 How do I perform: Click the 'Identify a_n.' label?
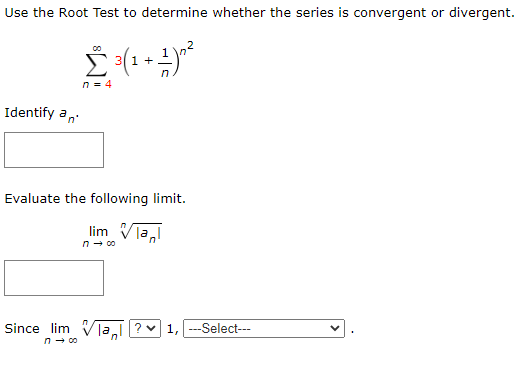[x=42, y=114]
